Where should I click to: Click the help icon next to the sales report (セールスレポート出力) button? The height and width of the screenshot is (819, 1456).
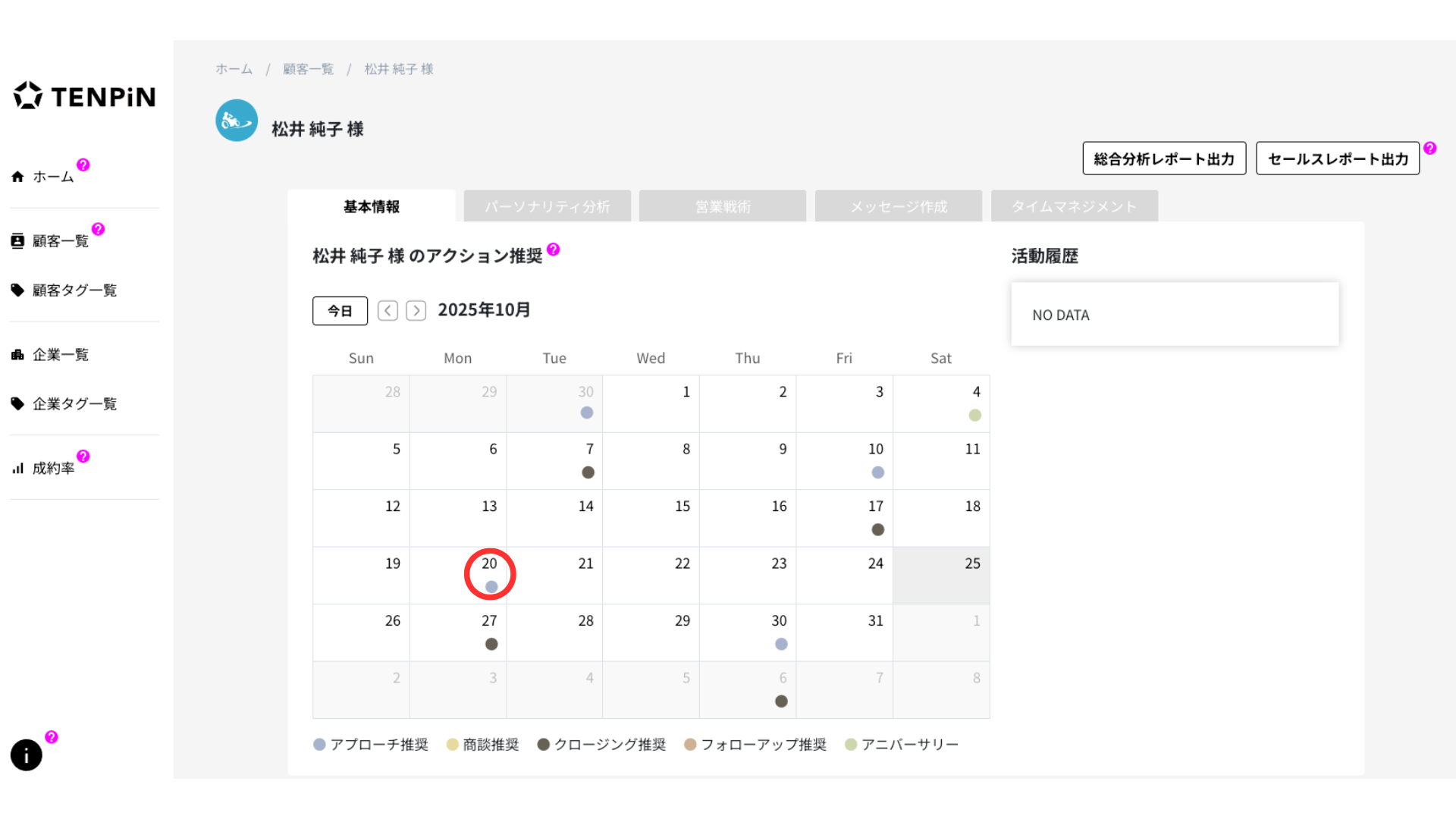point(1430,149)
